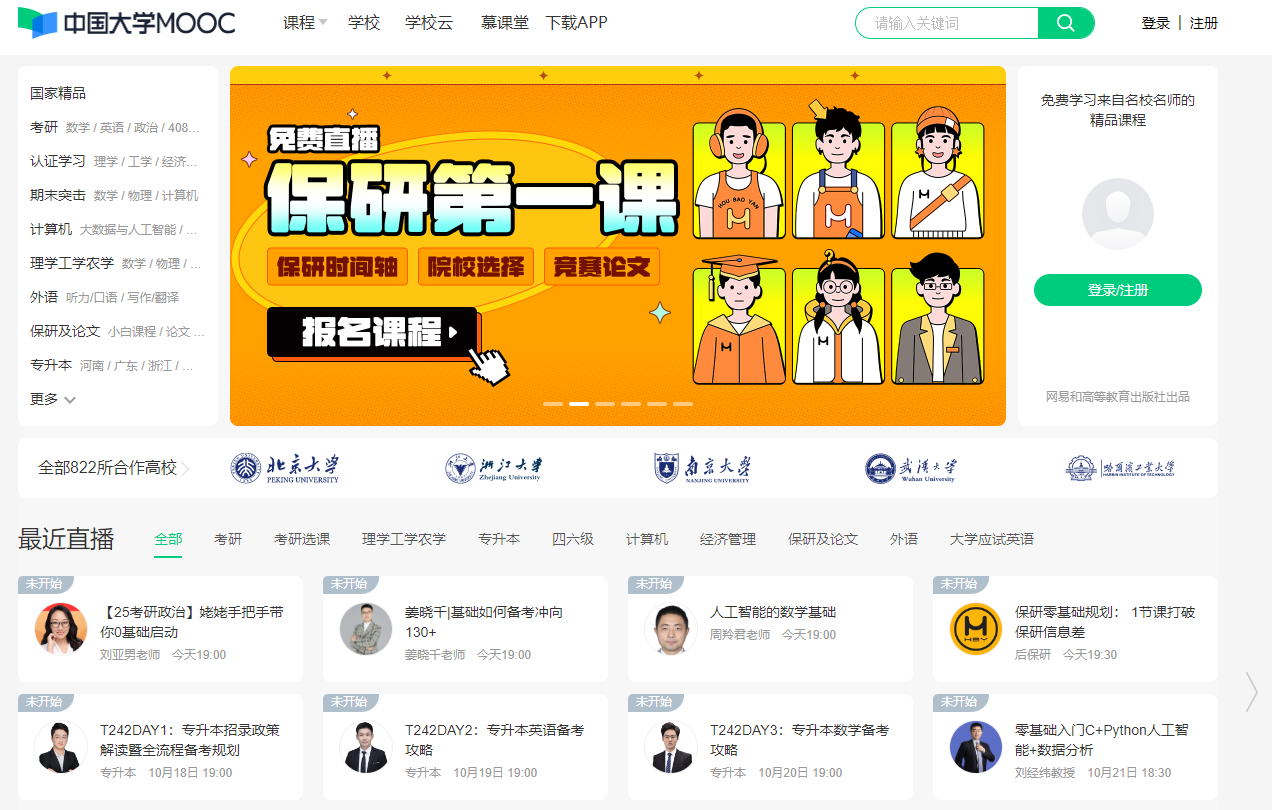The height and width of the screenshot is (810, 1272).
Task: Click next arrow of live broadcast list
Action: [x=1251, y=691]
